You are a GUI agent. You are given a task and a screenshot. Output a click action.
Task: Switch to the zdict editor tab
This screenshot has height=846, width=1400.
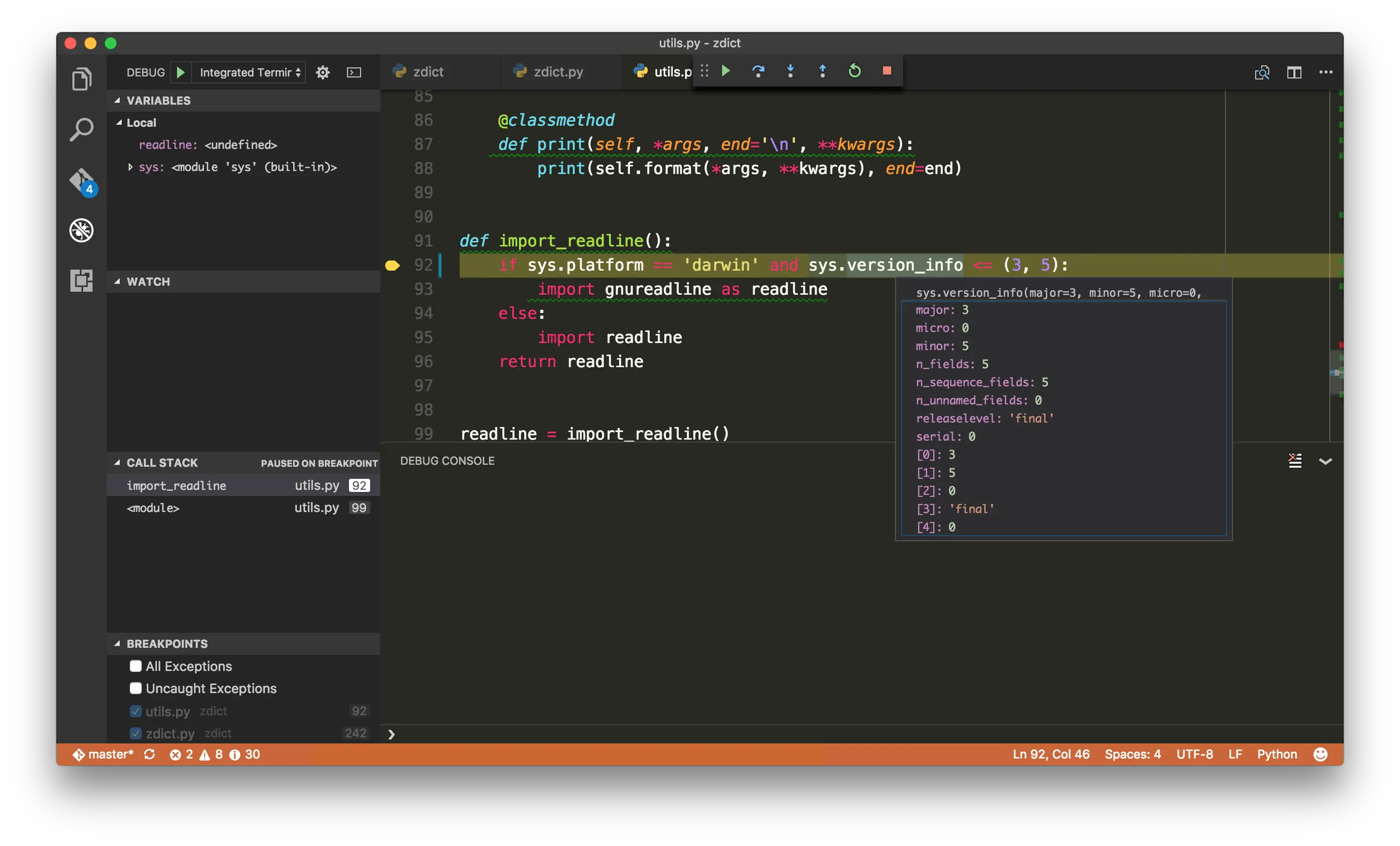[x=428, y=71]
